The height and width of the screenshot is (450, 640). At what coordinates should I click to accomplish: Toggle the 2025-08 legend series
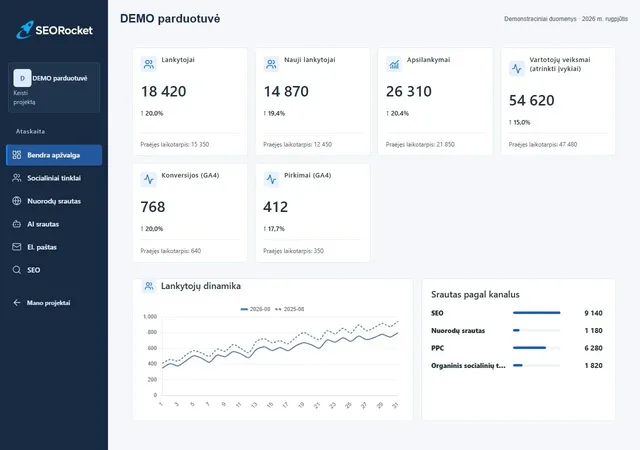[289, 309]
